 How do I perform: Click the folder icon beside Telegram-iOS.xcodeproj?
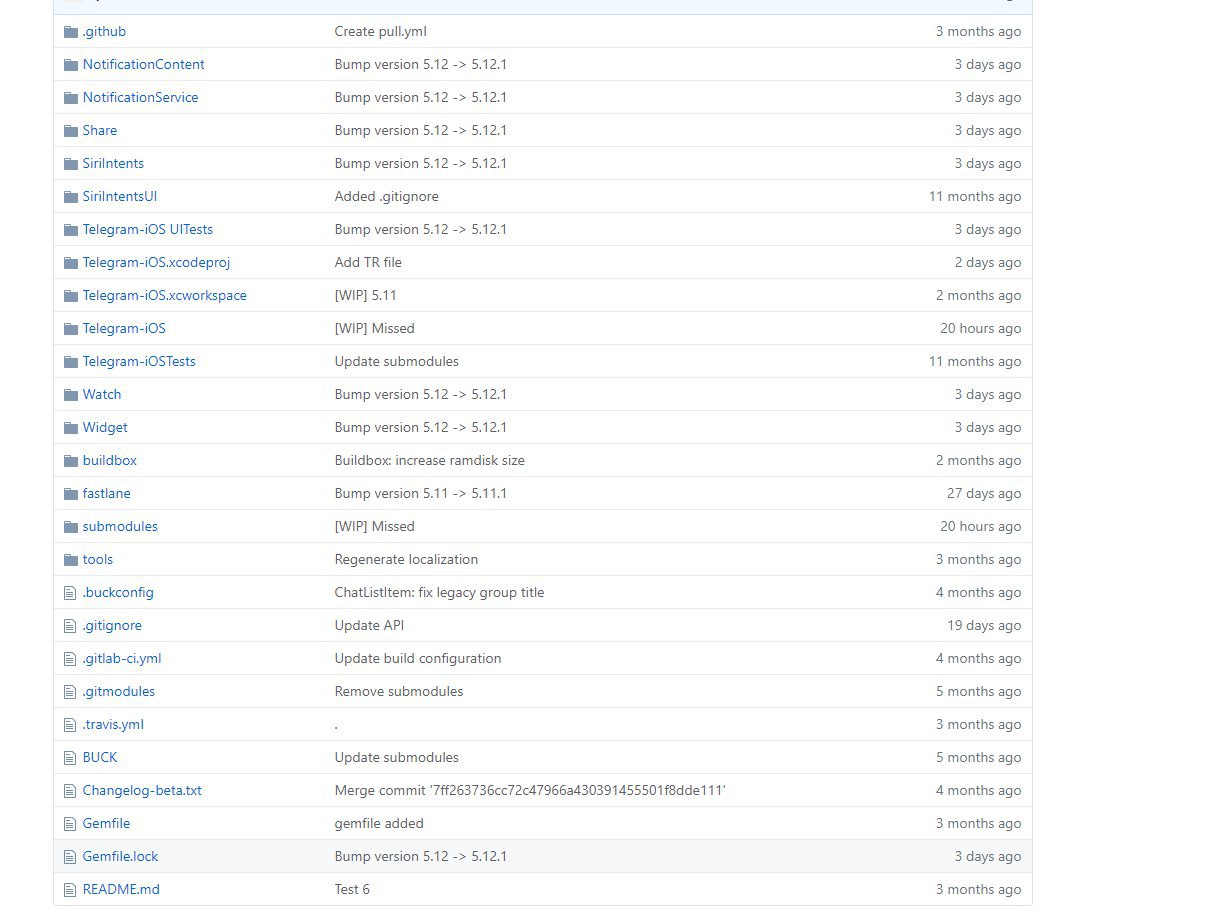click(x=70, y=263)
